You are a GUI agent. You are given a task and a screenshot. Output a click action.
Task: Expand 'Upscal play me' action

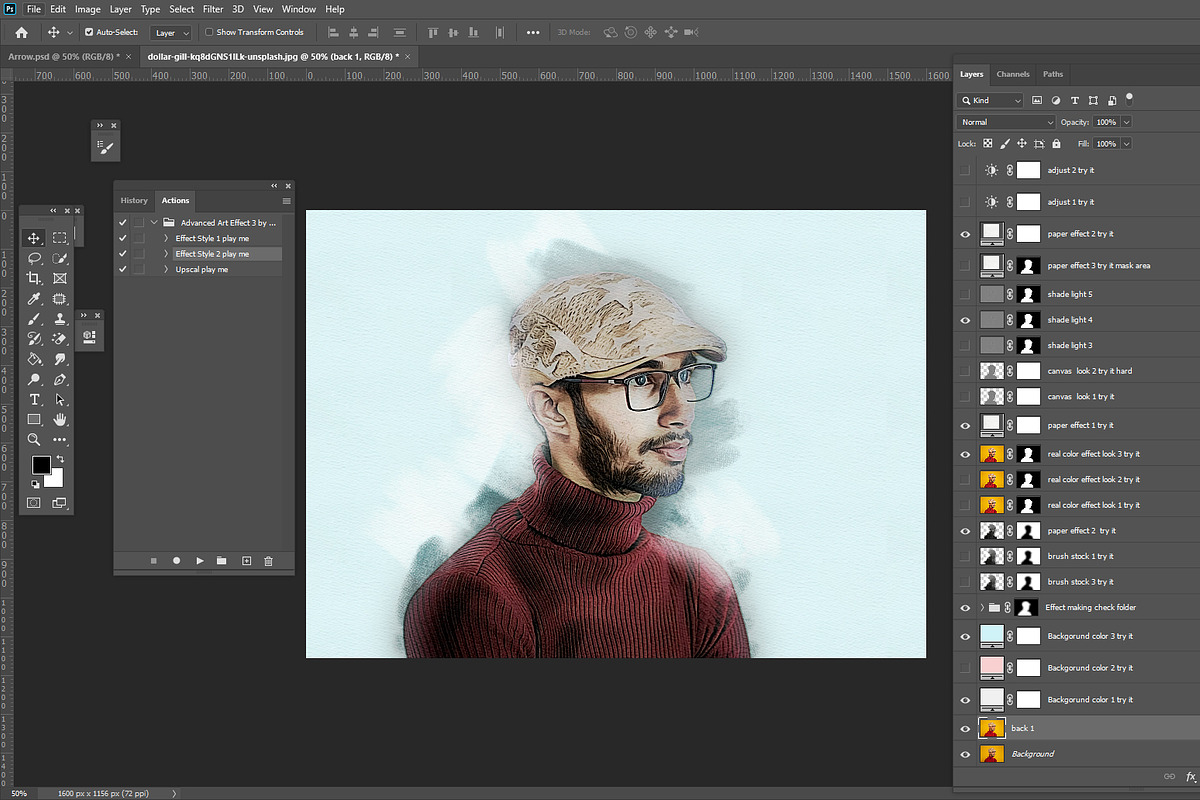pos(166,270)
